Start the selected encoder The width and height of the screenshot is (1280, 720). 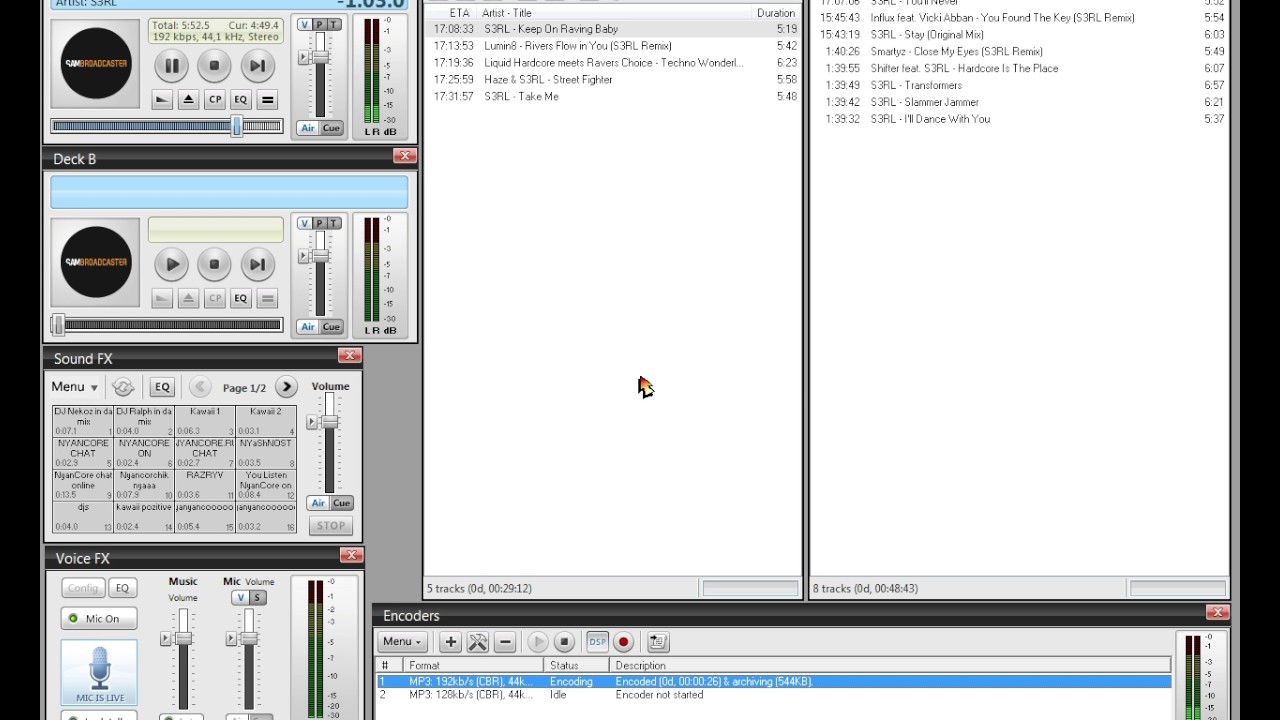click(537, 642)
